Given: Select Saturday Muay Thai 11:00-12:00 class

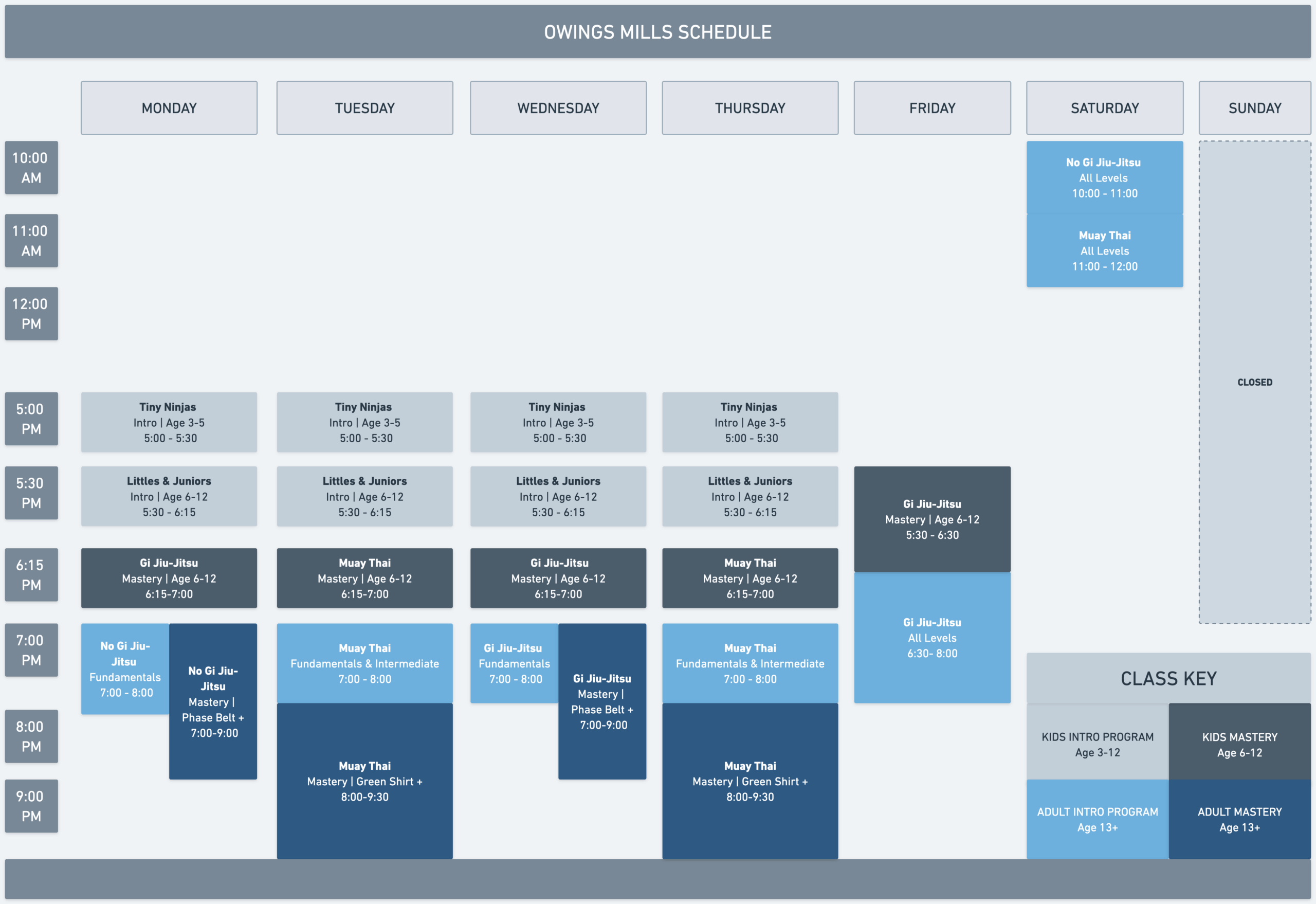Looking at the screenshot, I should tap(1104, 250).
